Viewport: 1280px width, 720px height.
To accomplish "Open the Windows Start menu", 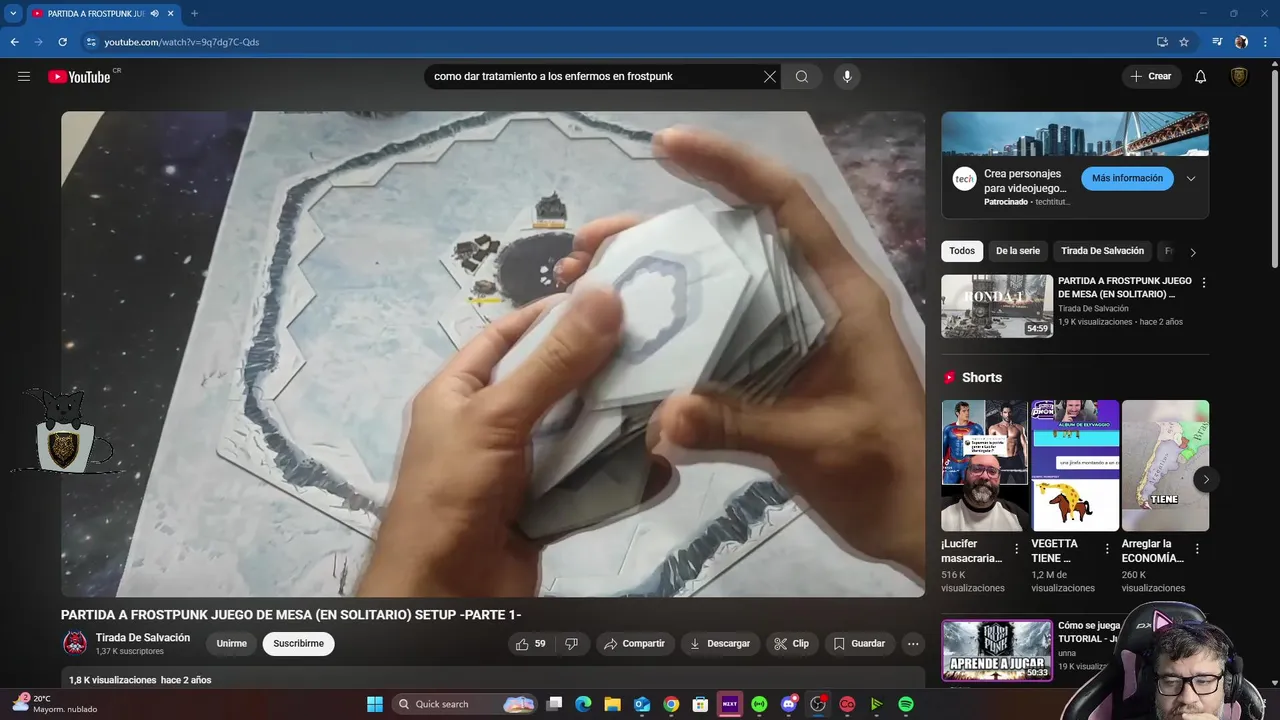I will click(375, 704).
